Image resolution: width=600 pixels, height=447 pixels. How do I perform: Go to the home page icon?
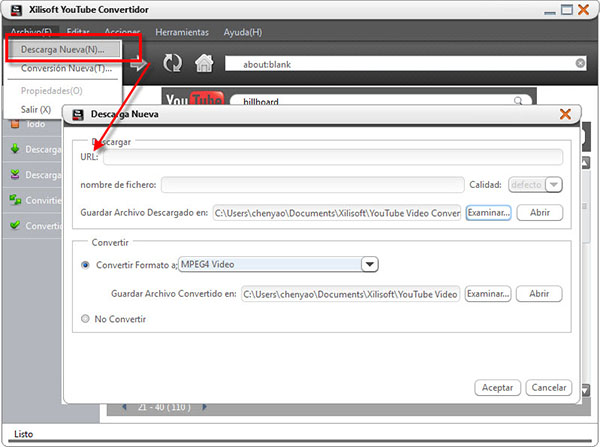[x=204, y=63]
